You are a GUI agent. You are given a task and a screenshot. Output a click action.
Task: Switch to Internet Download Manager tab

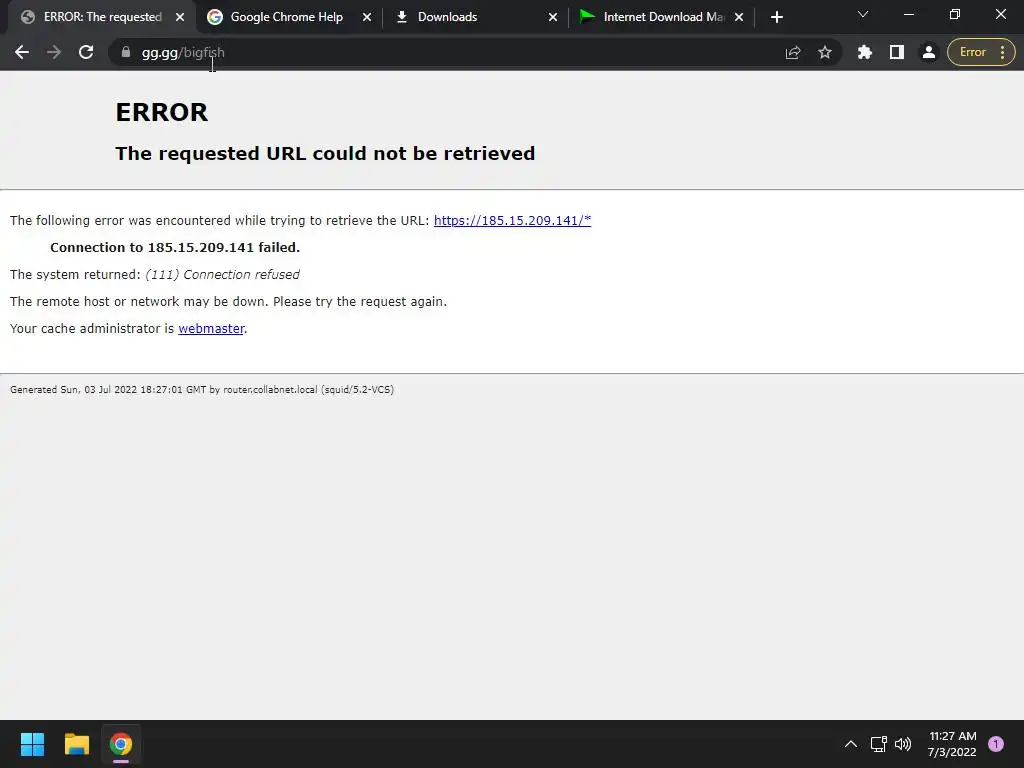[x=664, y=17]
